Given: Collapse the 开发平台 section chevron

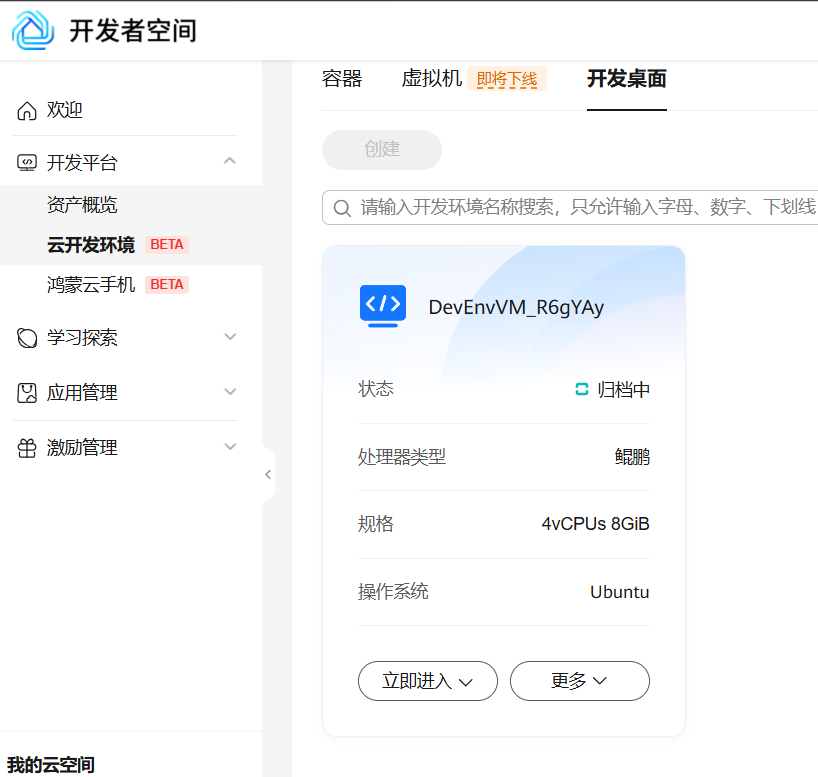Looking at the screenshot, I should click(x=230, y=161).
